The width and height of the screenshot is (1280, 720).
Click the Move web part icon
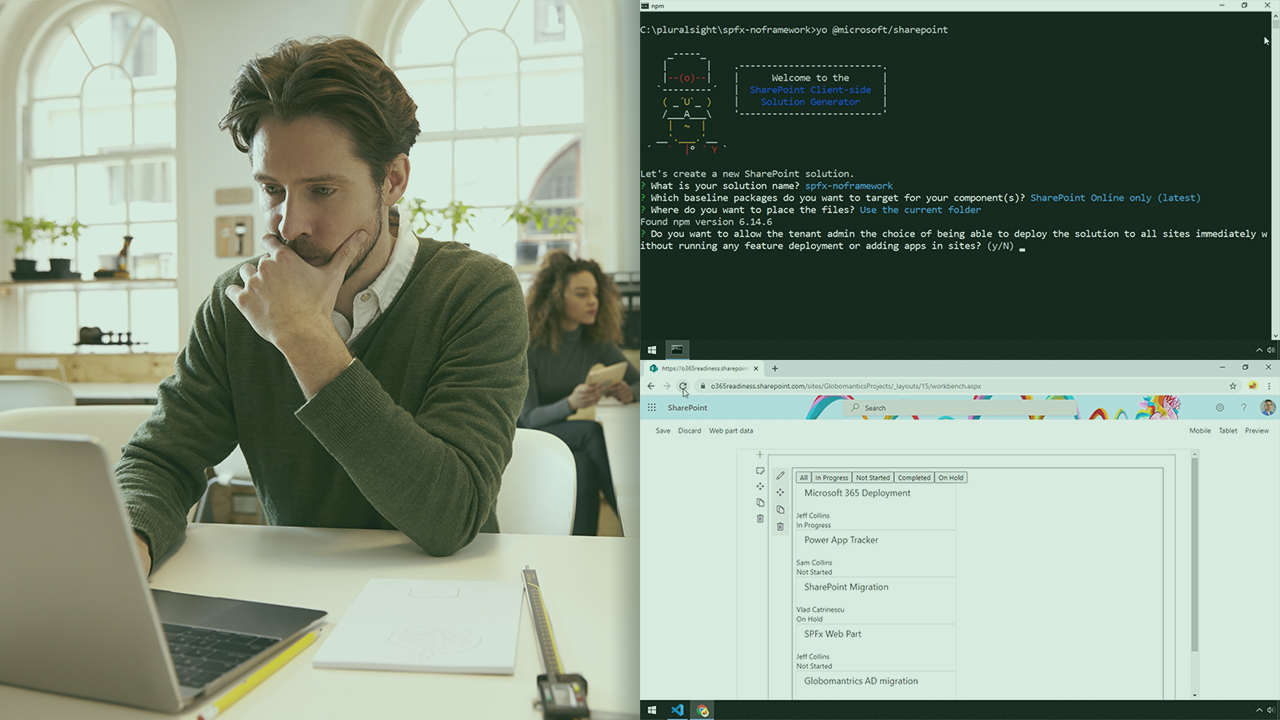point(781,492)
